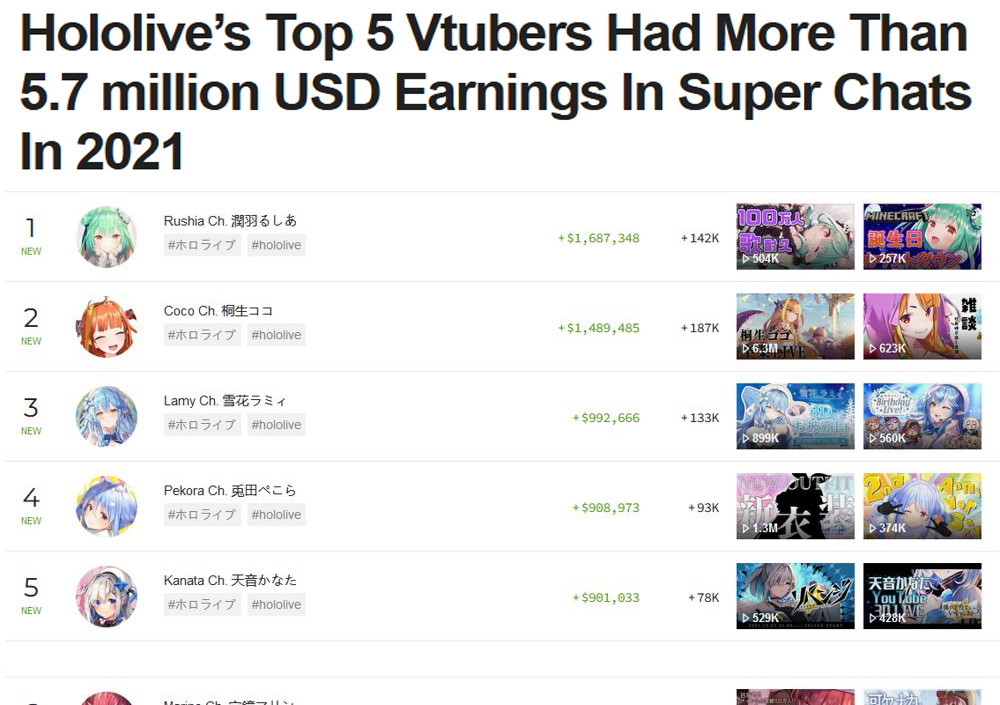Open Kanata's 428K 3D Live thumbnail
The image size is (1000, 705).
(922, 597)
